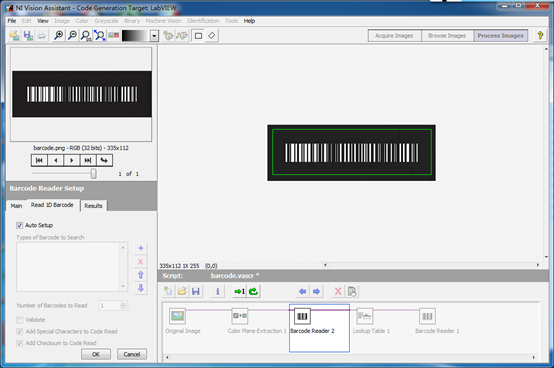This screenshot has height=368, width=554.
Task: Click the Browse Images button
Action: point(447,36)
